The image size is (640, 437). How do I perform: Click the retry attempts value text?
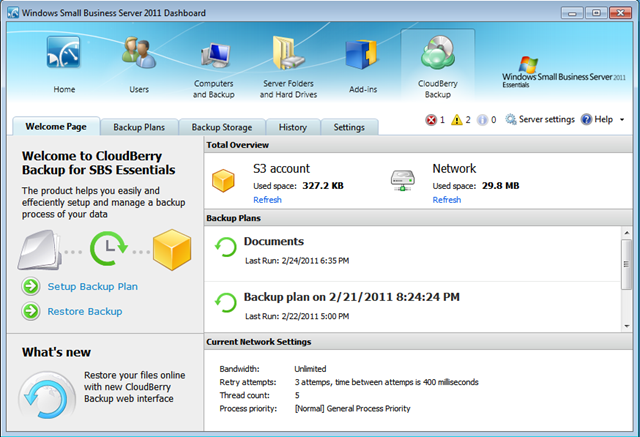387,382
